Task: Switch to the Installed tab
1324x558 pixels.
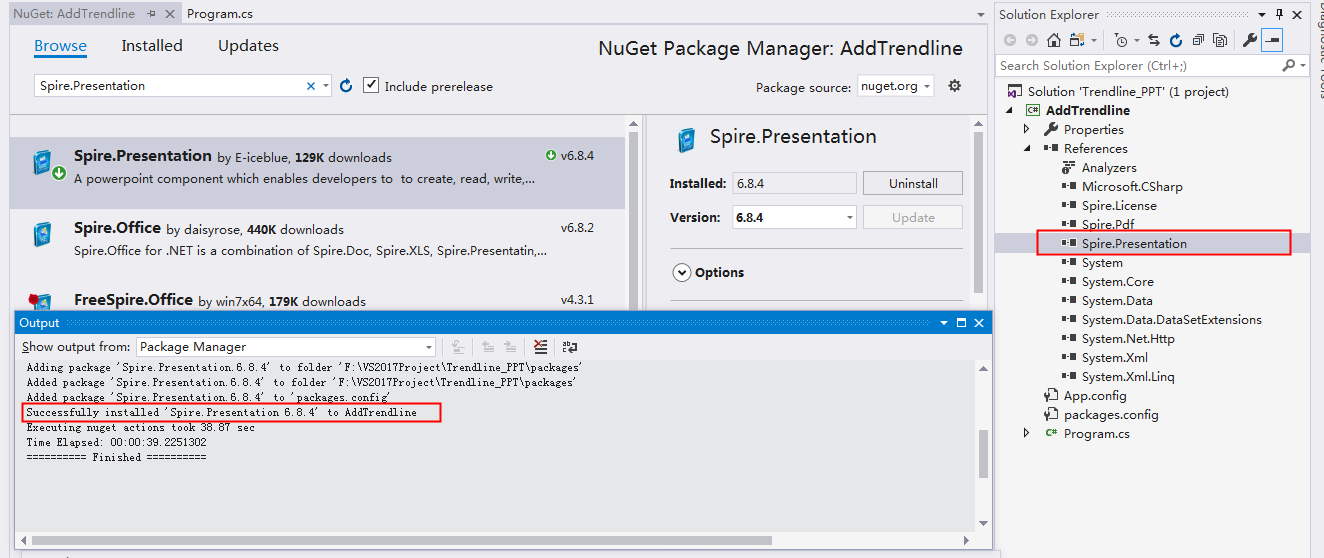Action: tap(152, 46)
